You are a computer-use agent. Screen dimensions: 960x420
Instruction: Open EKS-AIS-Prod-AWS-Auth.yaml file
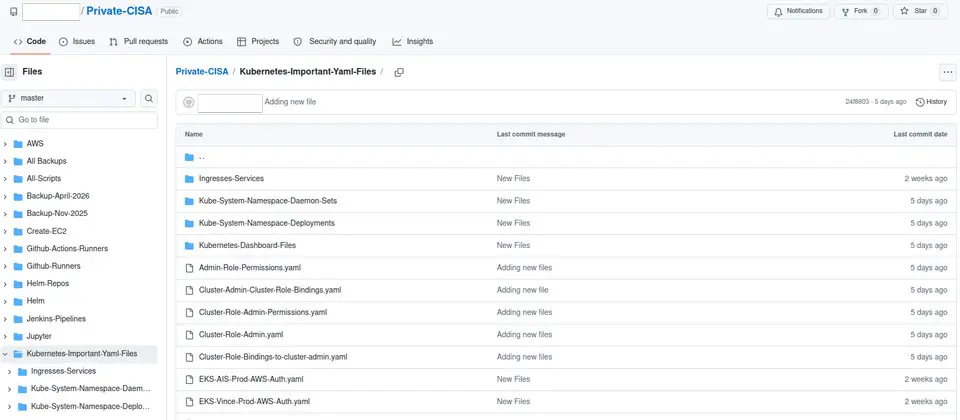coord(251,380)
